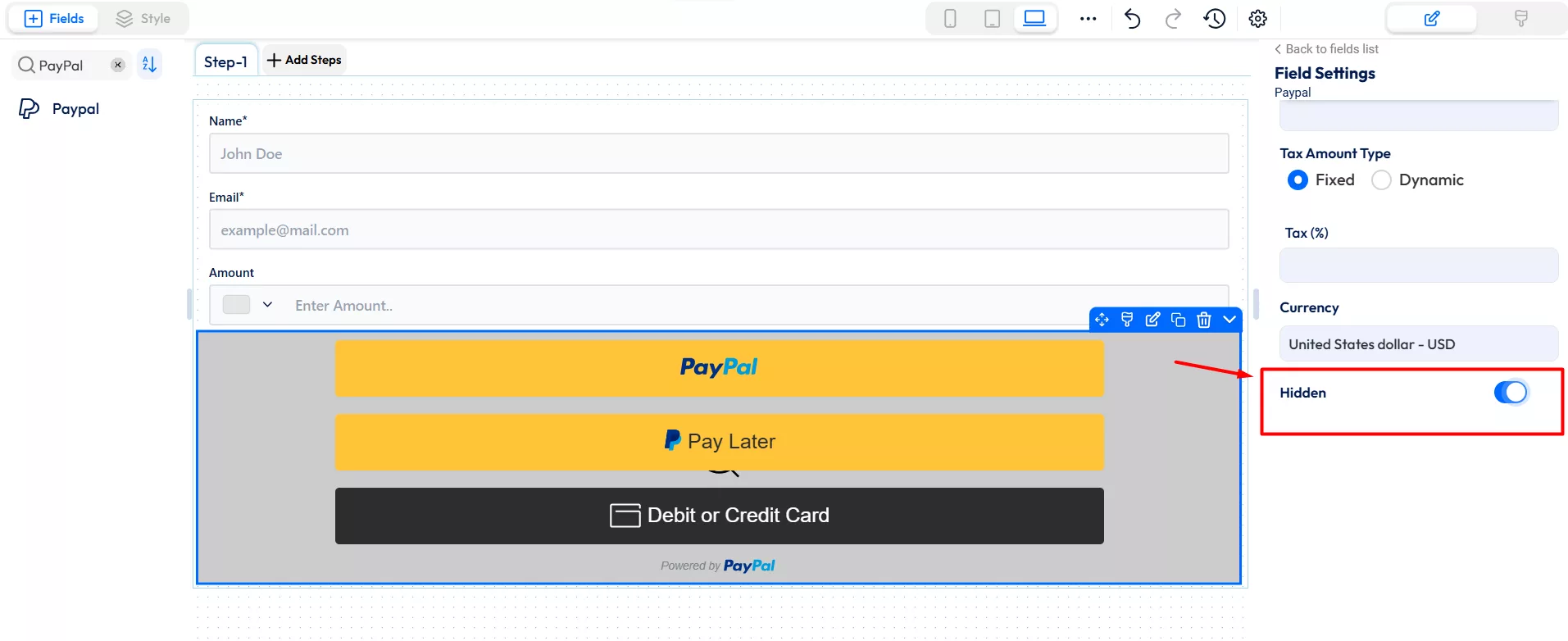The image size is (1568, 641).
Task: Click the undo arrow icon
Action: [1132, 18]
